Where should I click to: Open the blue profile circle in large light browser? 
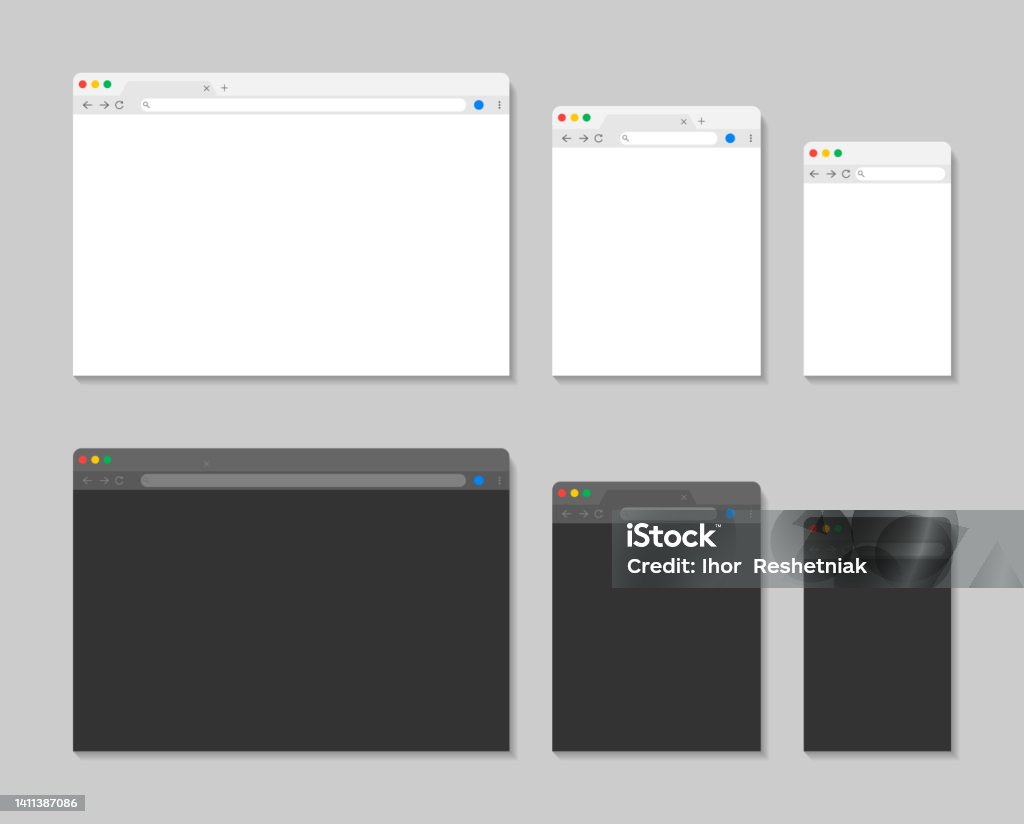tap(479, 105)
